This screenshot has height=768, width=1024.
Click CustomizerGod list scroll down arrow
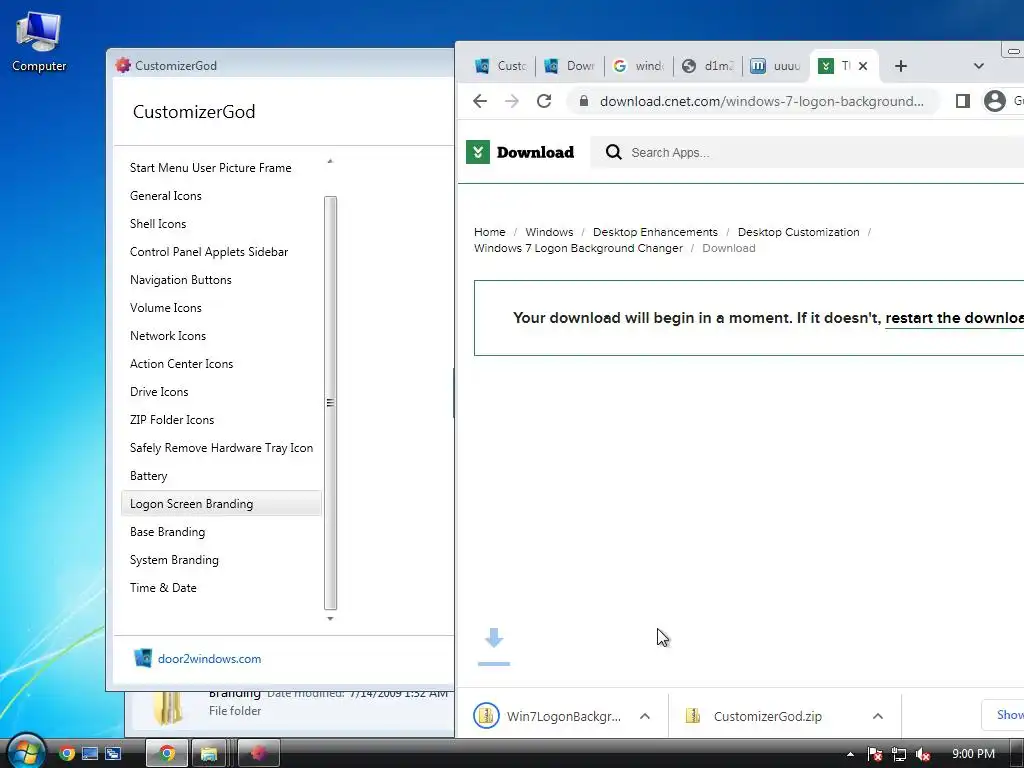tap(330, 618)
